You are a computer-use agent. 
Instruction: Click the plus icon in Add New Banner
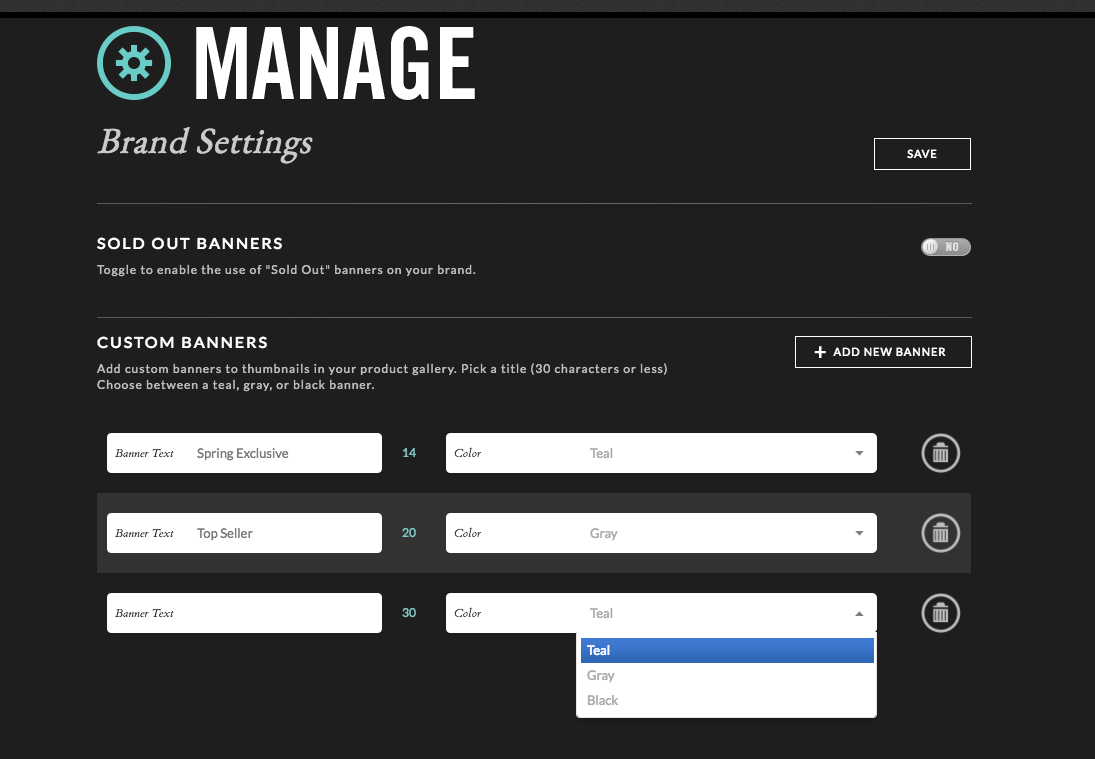820,352
